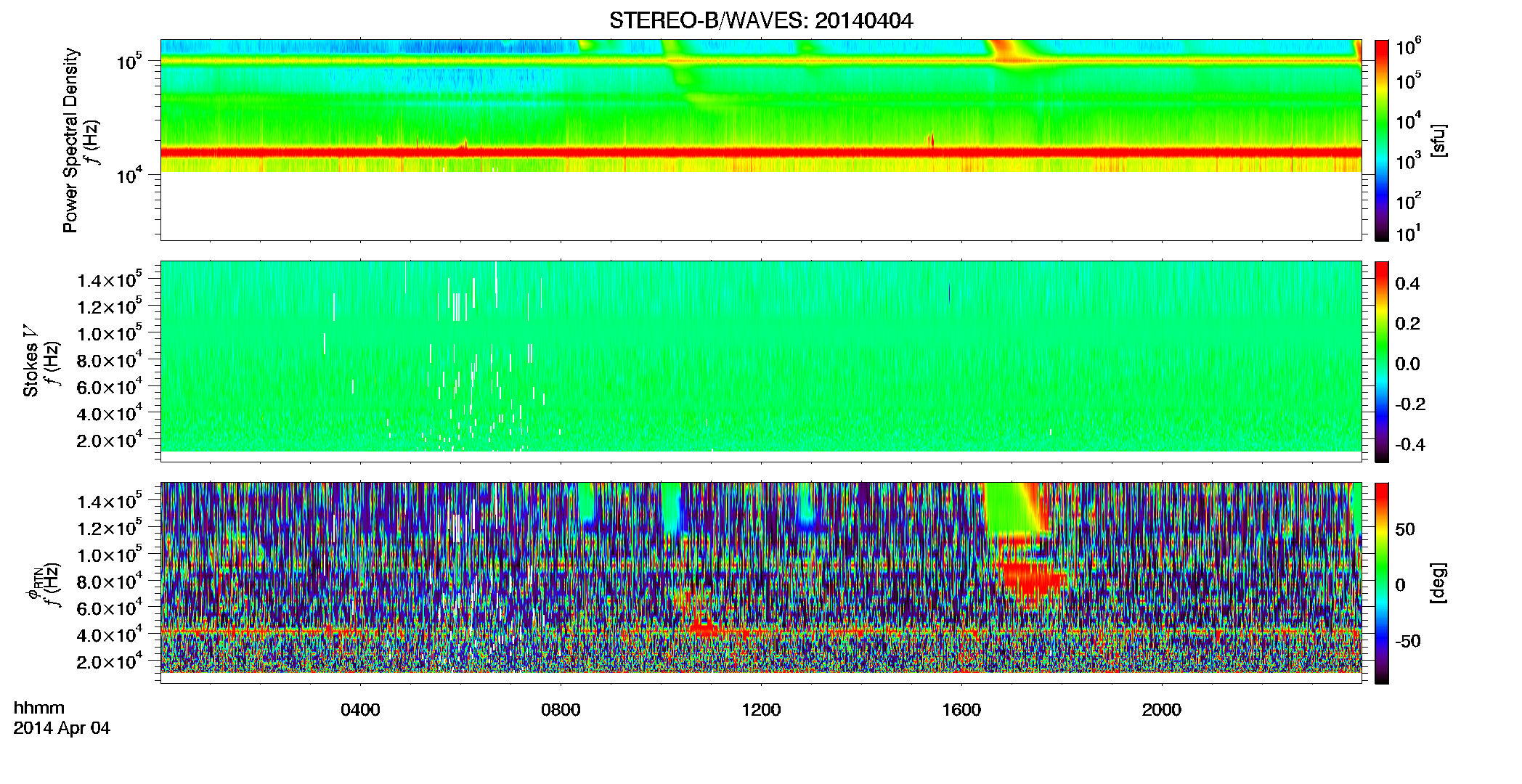Select the Stokes V color bar scale
The width and height of the screenshot is (1522, 784).
tap(1382, 362)
